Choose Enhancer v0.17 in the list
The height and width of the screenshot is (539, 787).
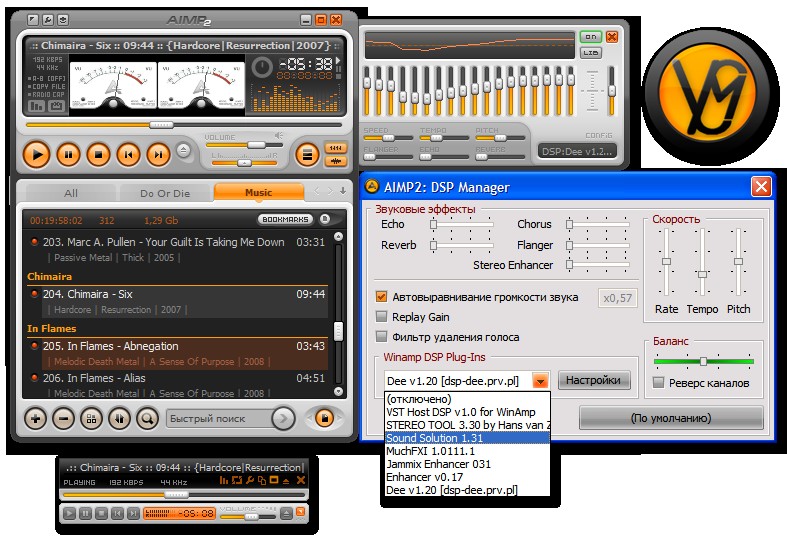[467, 477]
